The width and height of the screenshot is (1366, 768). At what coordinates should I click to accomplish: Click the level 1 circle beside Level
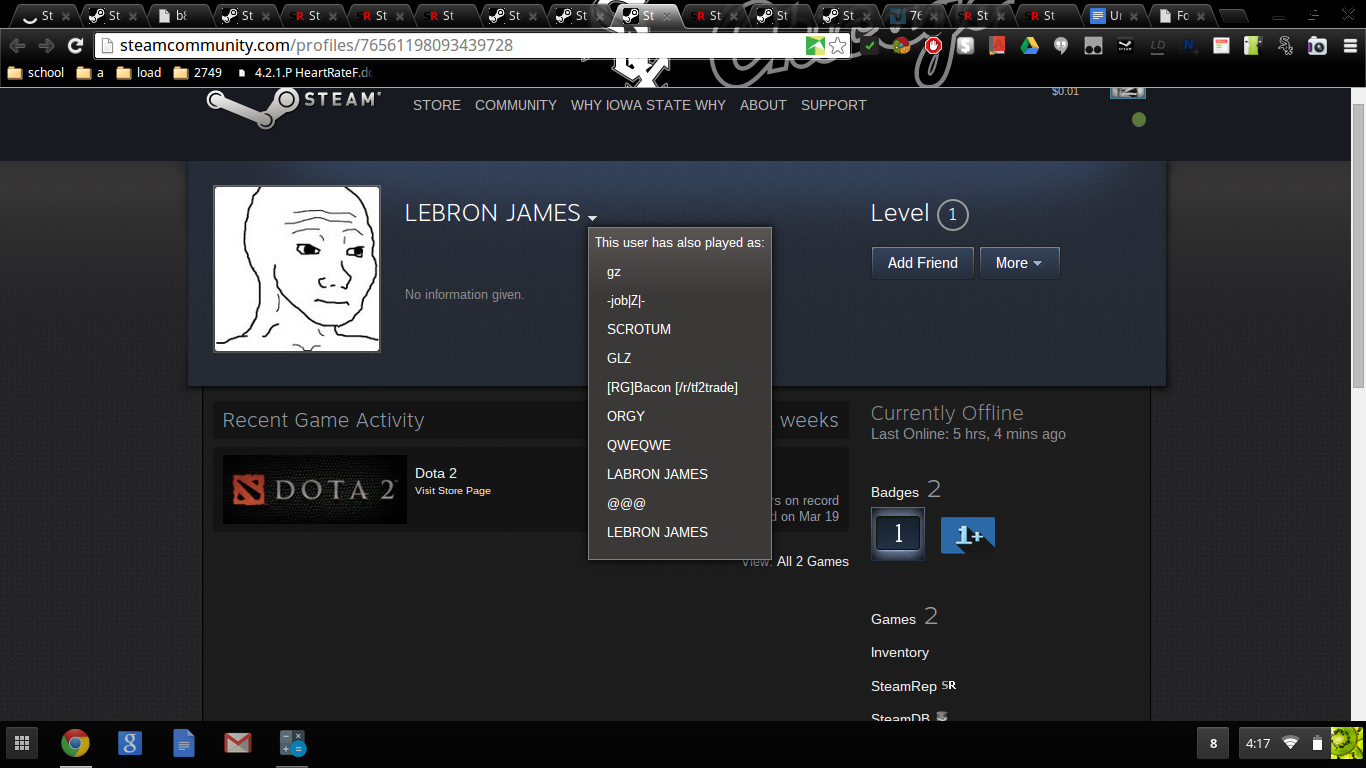[x=953, y=214]
